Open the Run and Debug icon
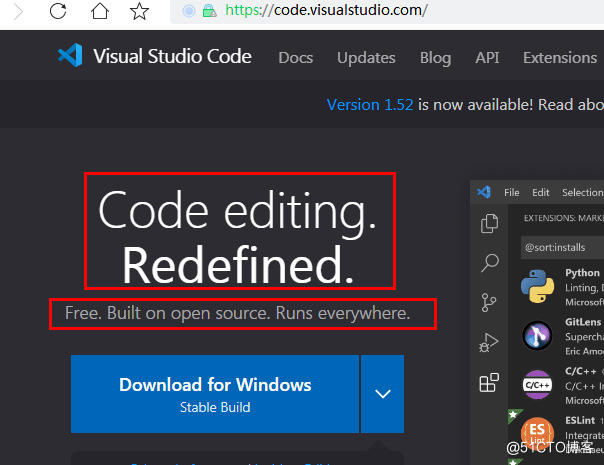This screenshot has height=465, width=604. pos(489,343)
